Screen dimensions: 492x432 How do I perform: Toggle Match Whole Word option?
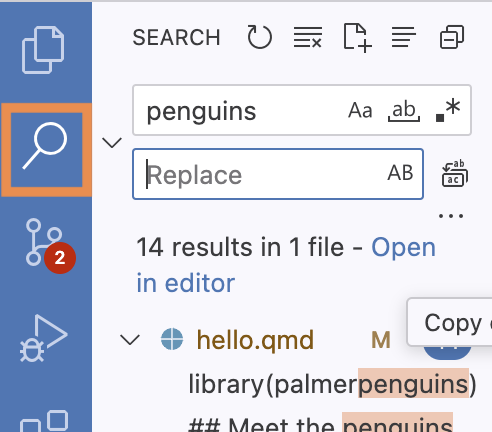404,110
